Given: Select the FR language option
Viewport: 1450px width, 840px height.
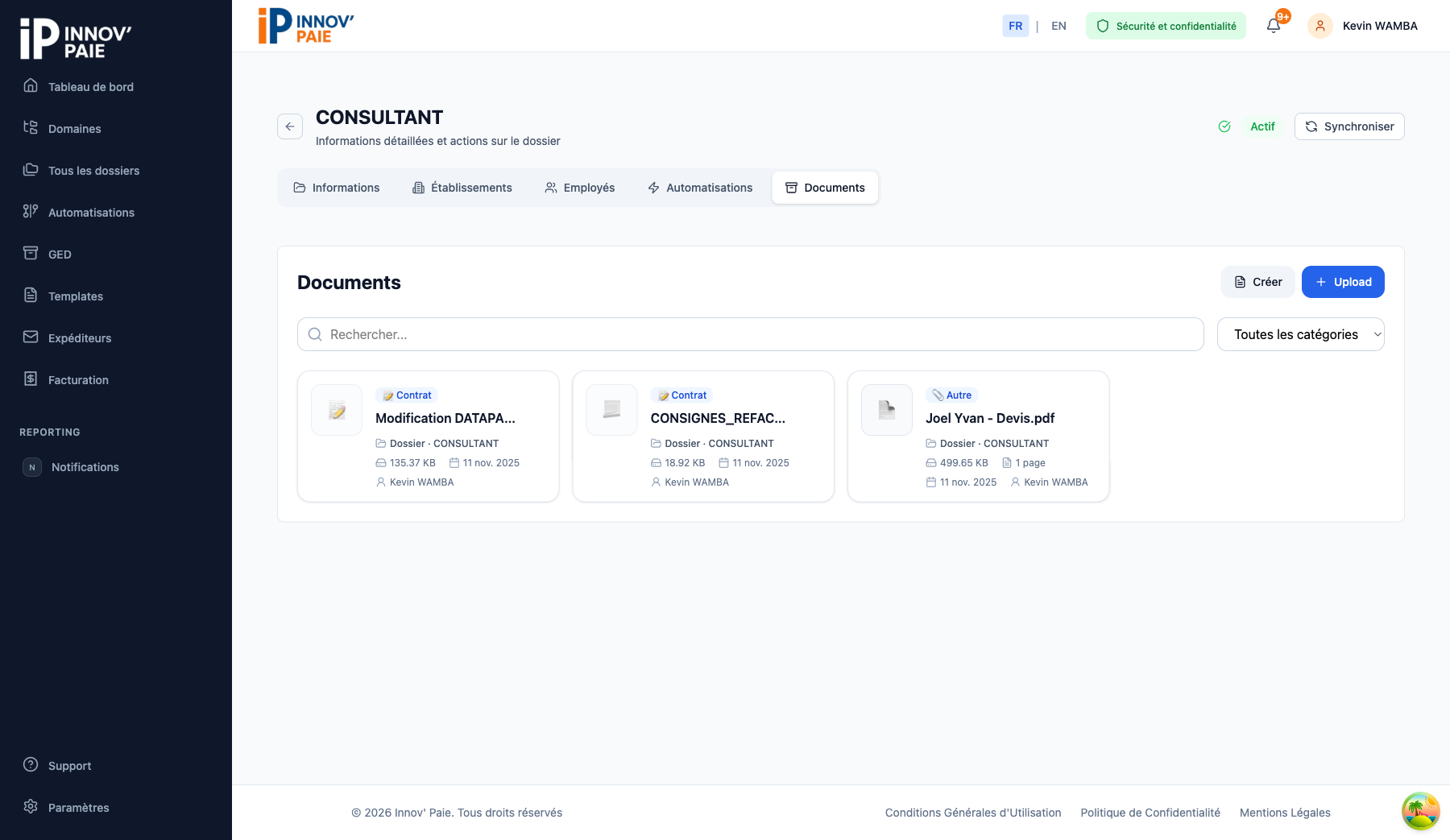Looking at the screenshot, I should coord(1015,26).
